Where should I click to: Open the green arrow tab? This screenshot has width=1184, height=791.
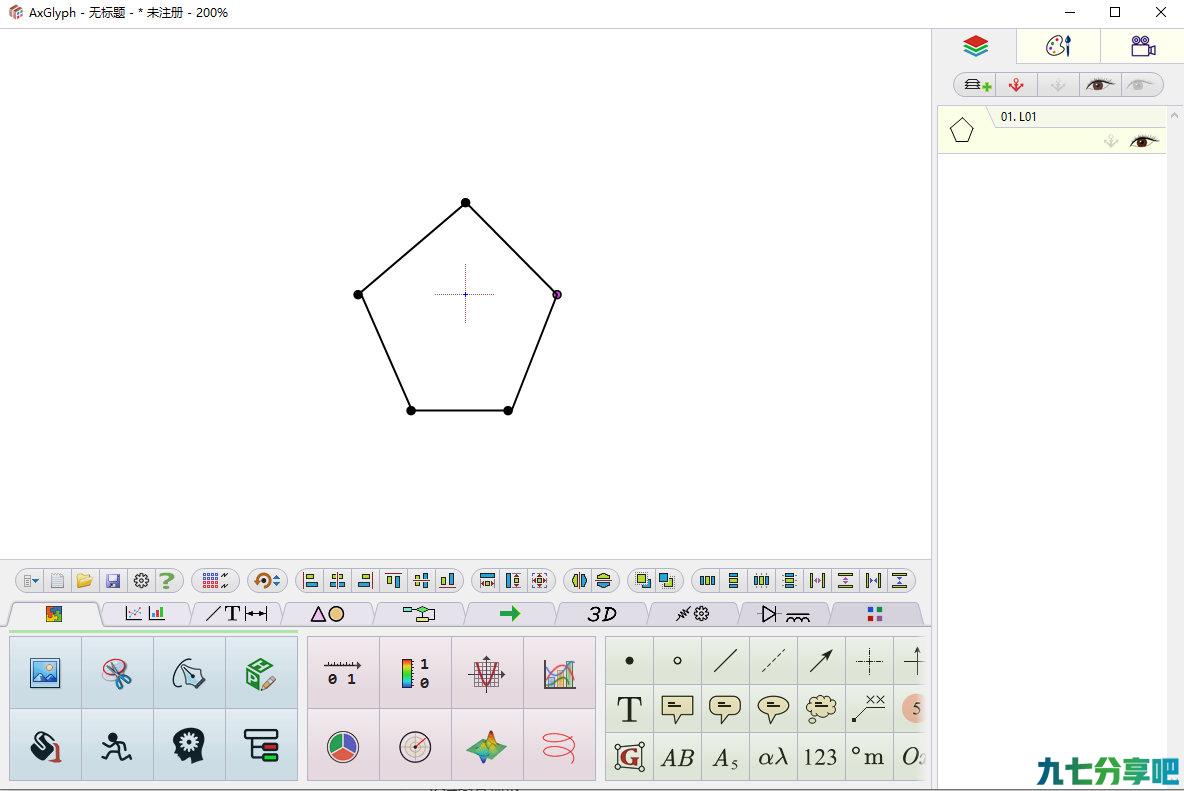(510, 614)
